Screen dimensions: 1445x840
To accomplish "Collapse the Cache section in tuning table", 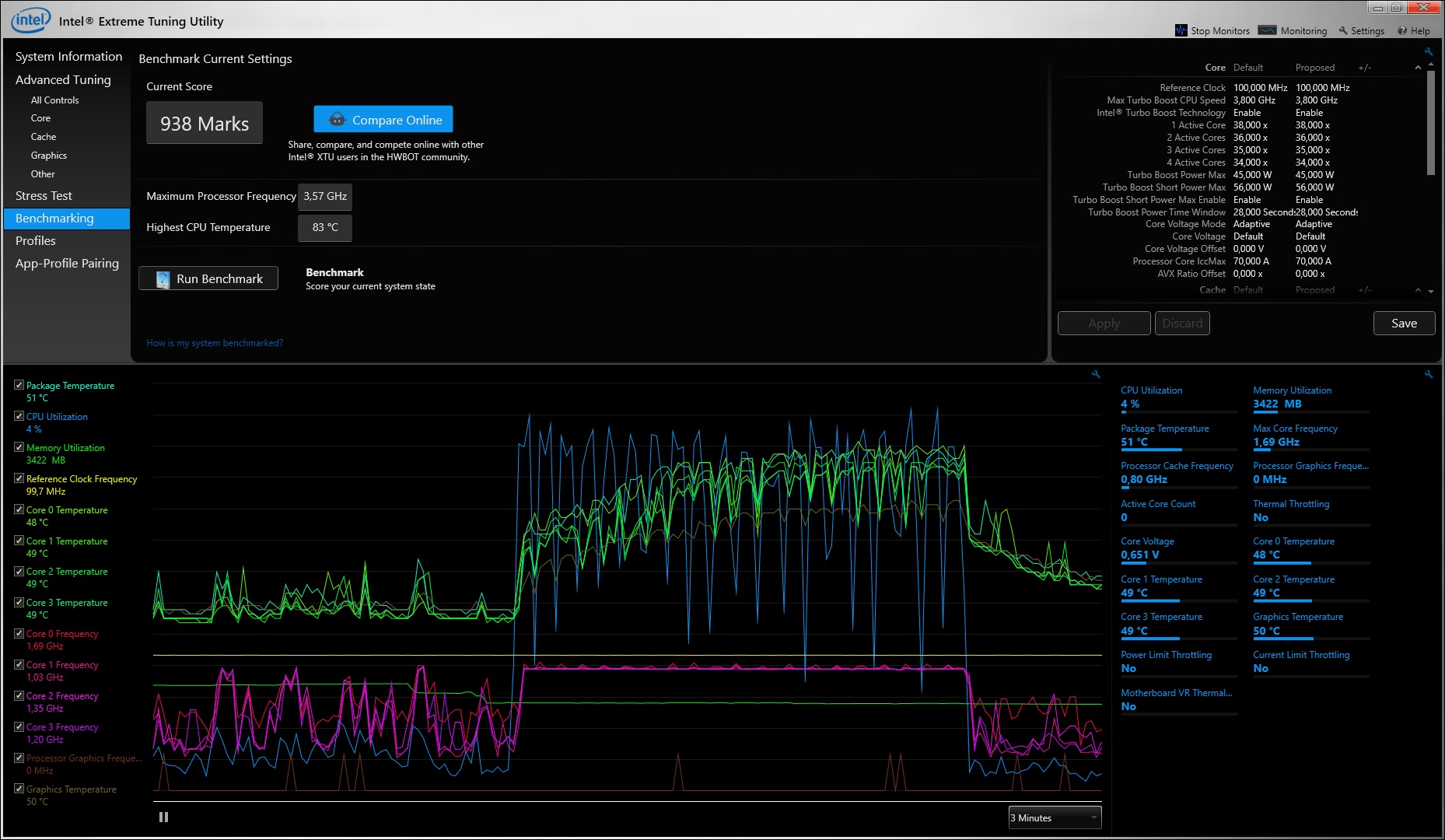I will point(1418,290).
